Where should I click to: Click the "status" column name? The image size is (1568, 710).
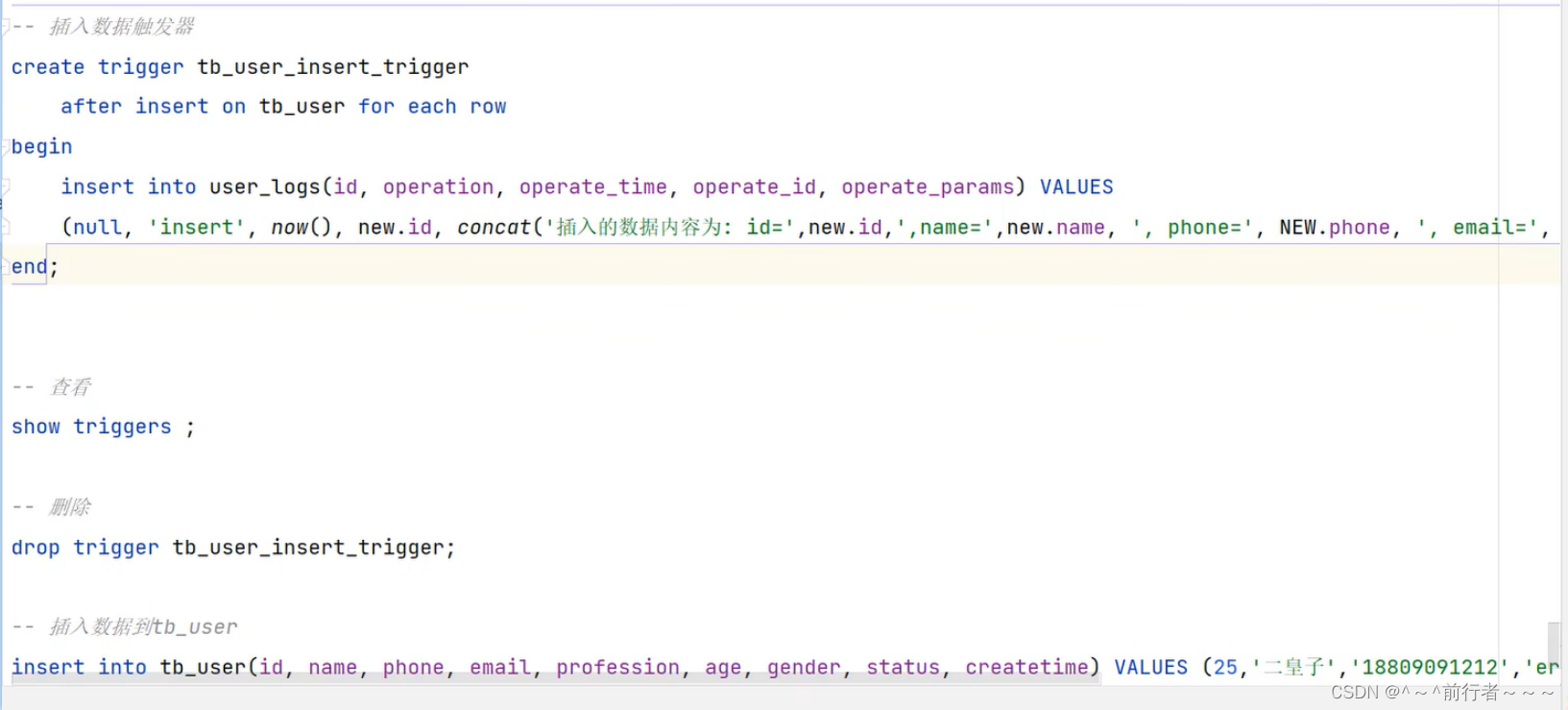tap(903, 667)
